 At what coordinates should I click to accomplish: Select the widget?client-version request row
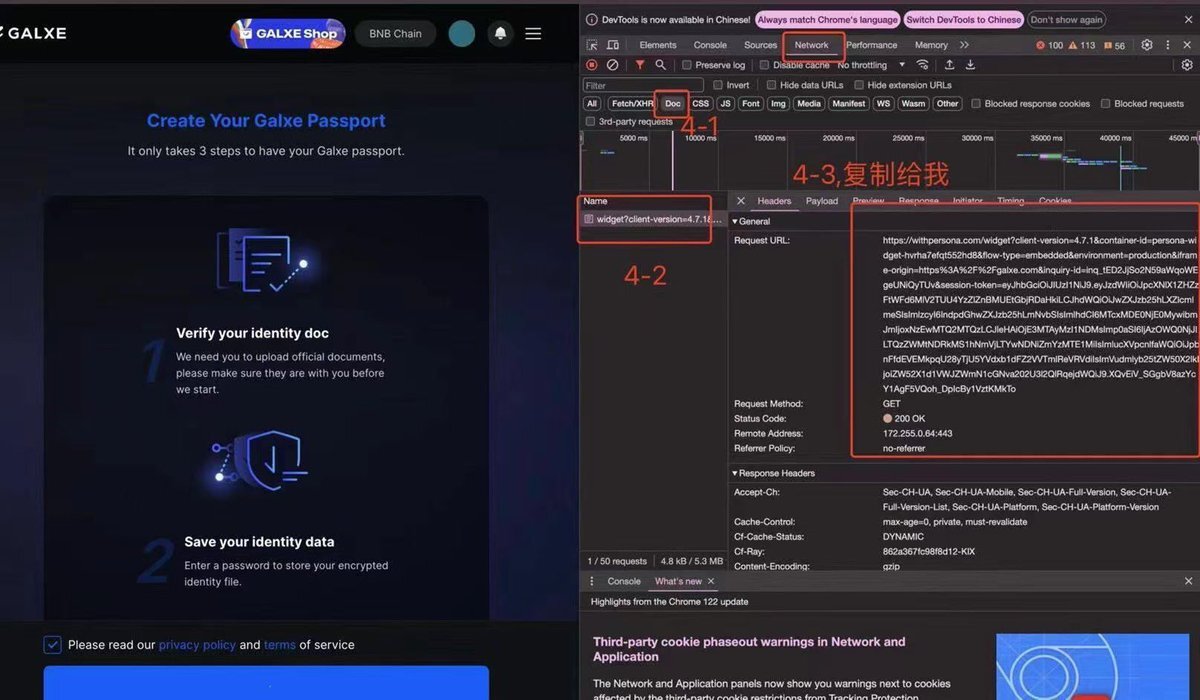point(653,219)
